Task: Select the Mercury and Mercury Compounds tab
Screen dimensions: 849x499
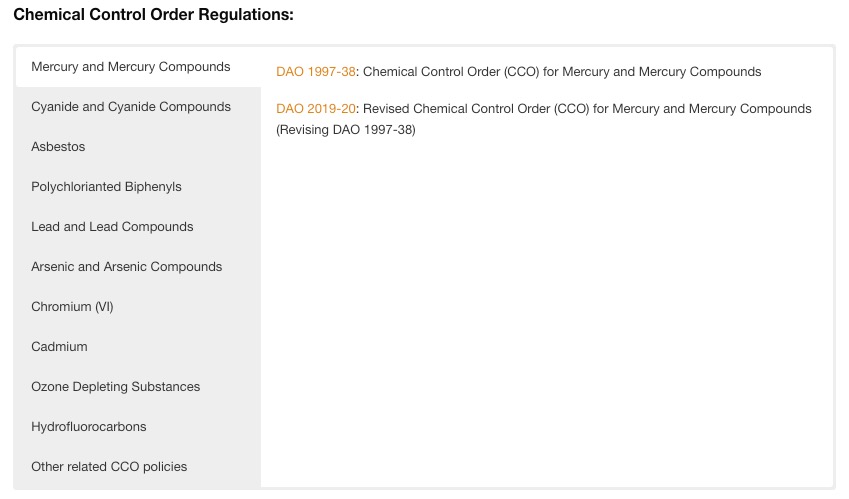Action: (x=138, y=67)
